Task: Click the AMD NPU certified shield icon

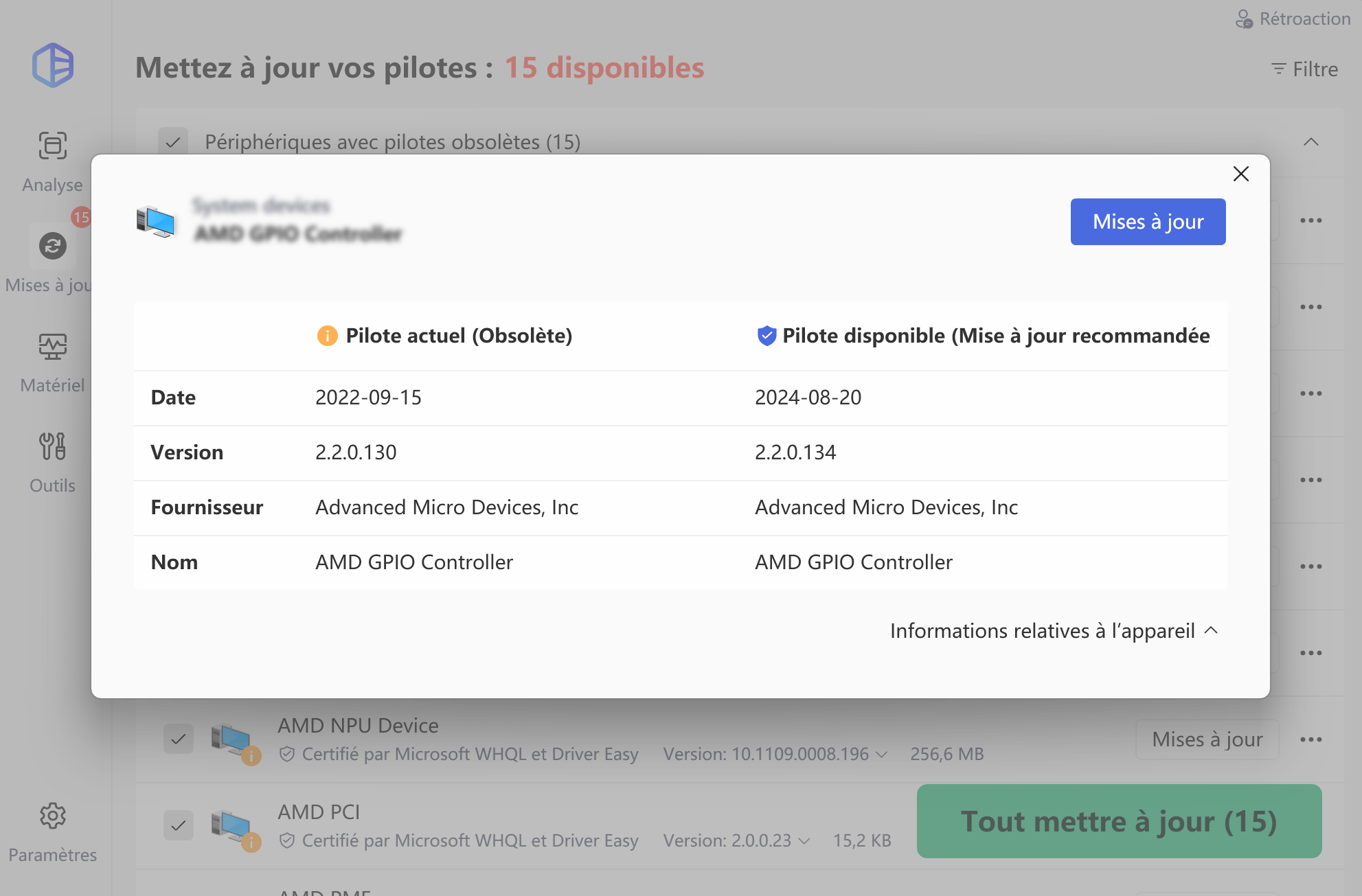Action: [x=287, y=755]
